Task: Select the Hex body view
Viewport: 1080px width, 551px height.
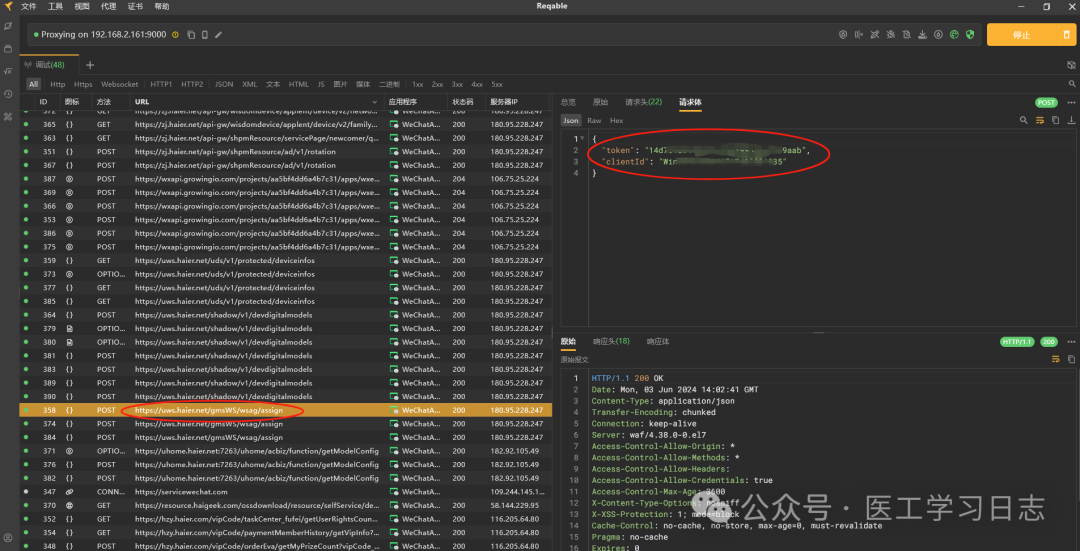Action: [616, 121]
